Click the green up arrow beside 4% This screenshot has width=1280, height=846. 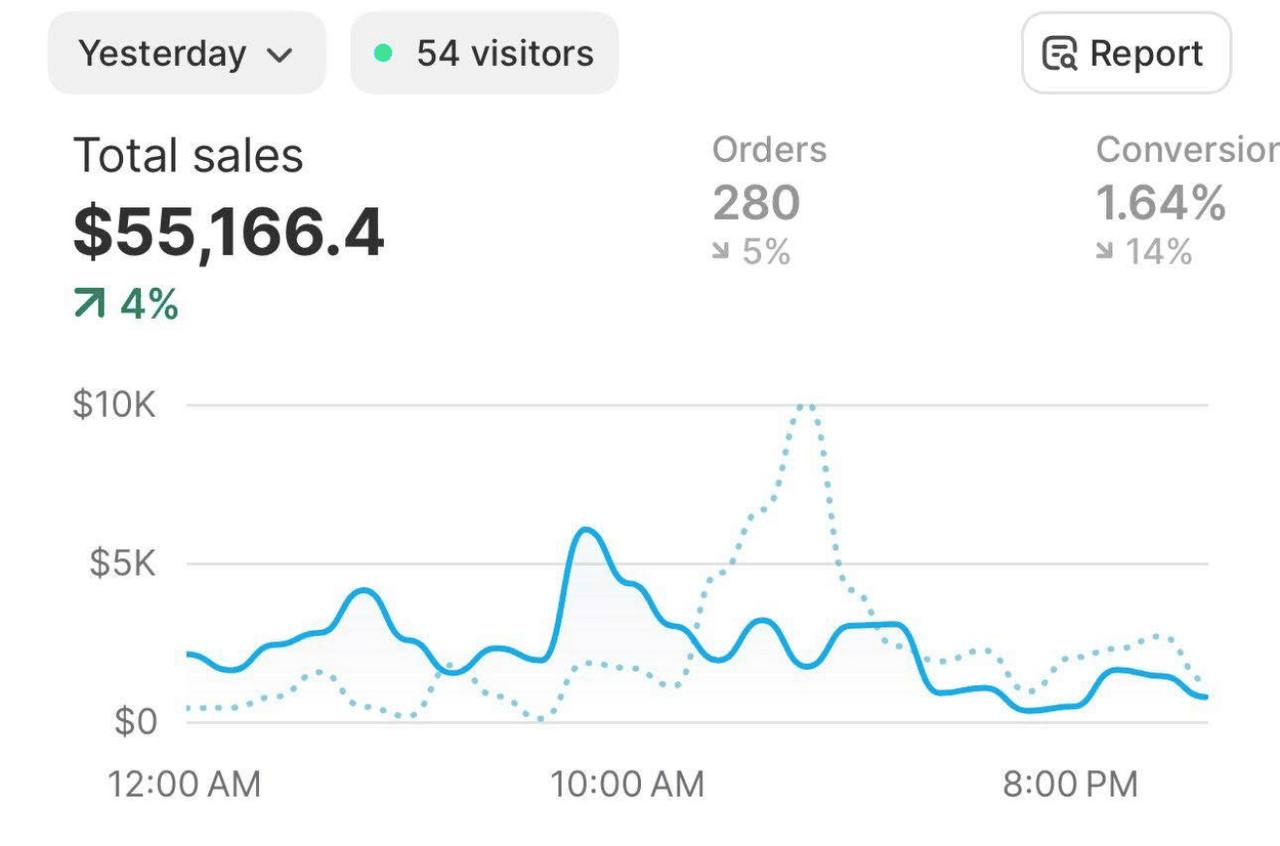click(x=89, y=304)
